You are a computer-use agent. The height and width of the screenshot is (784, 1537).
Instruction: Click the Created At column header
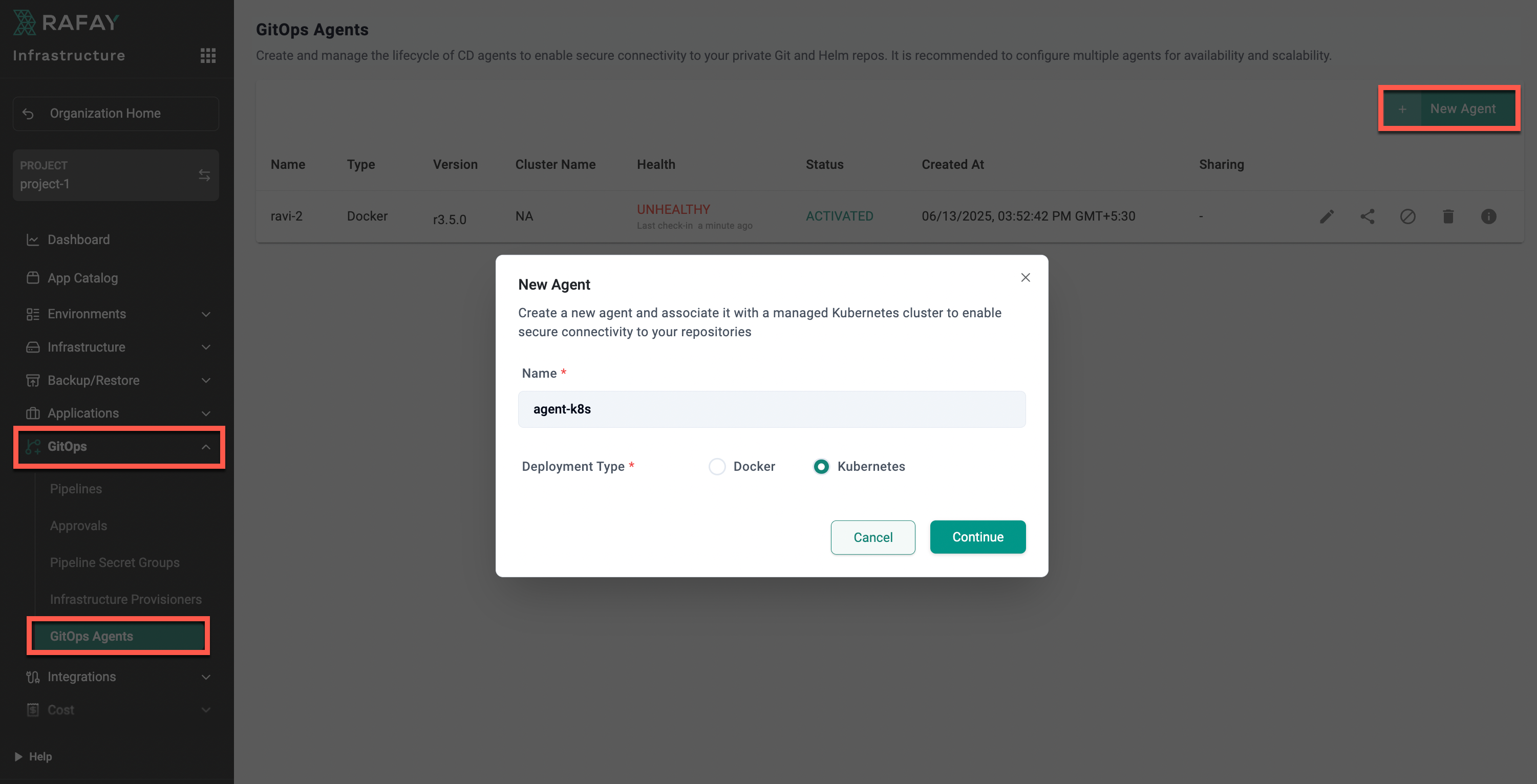tap(952, 165)
